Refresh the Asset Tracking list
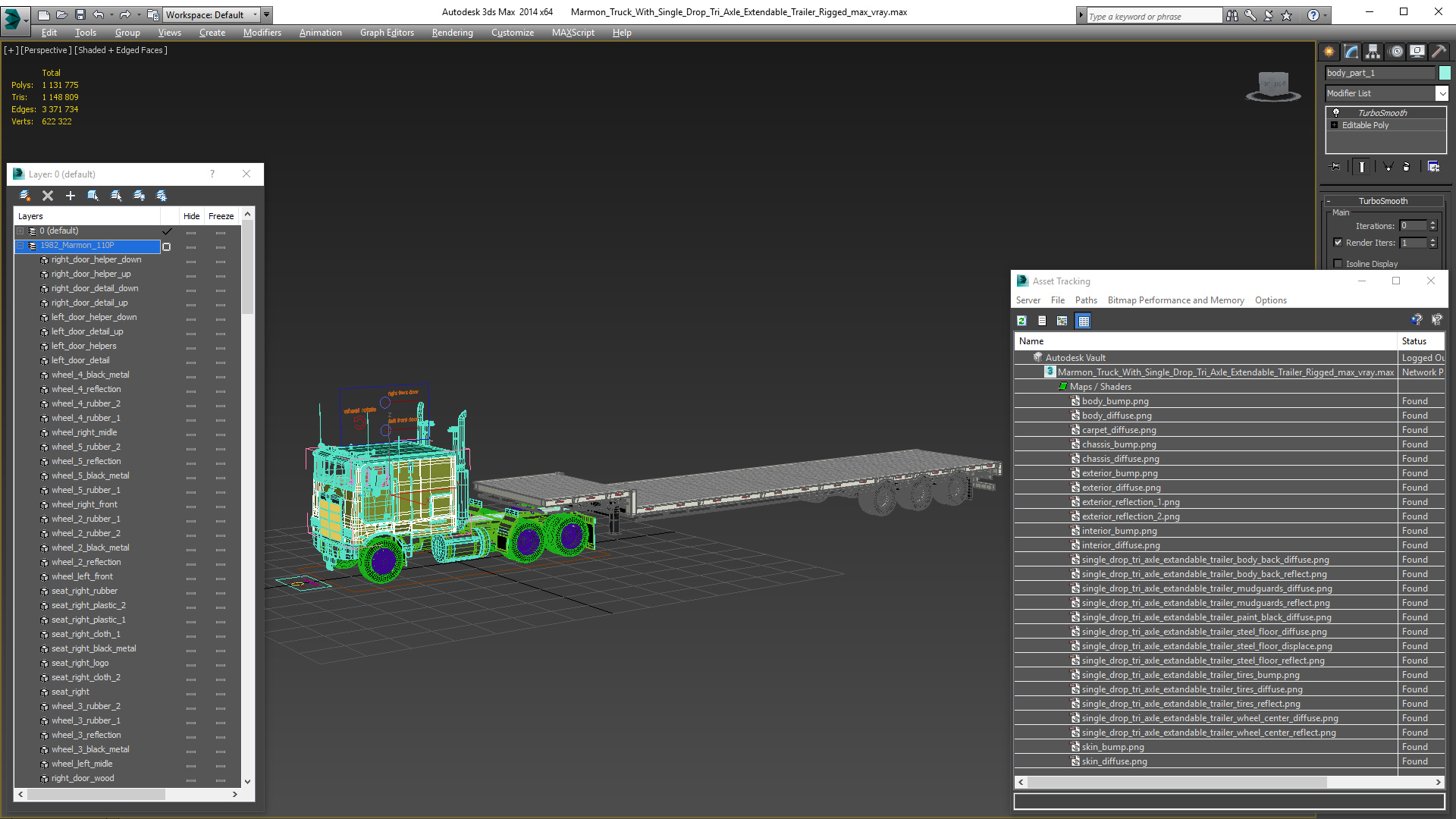Viewport: 1456px width, 819px height. 1021,321
